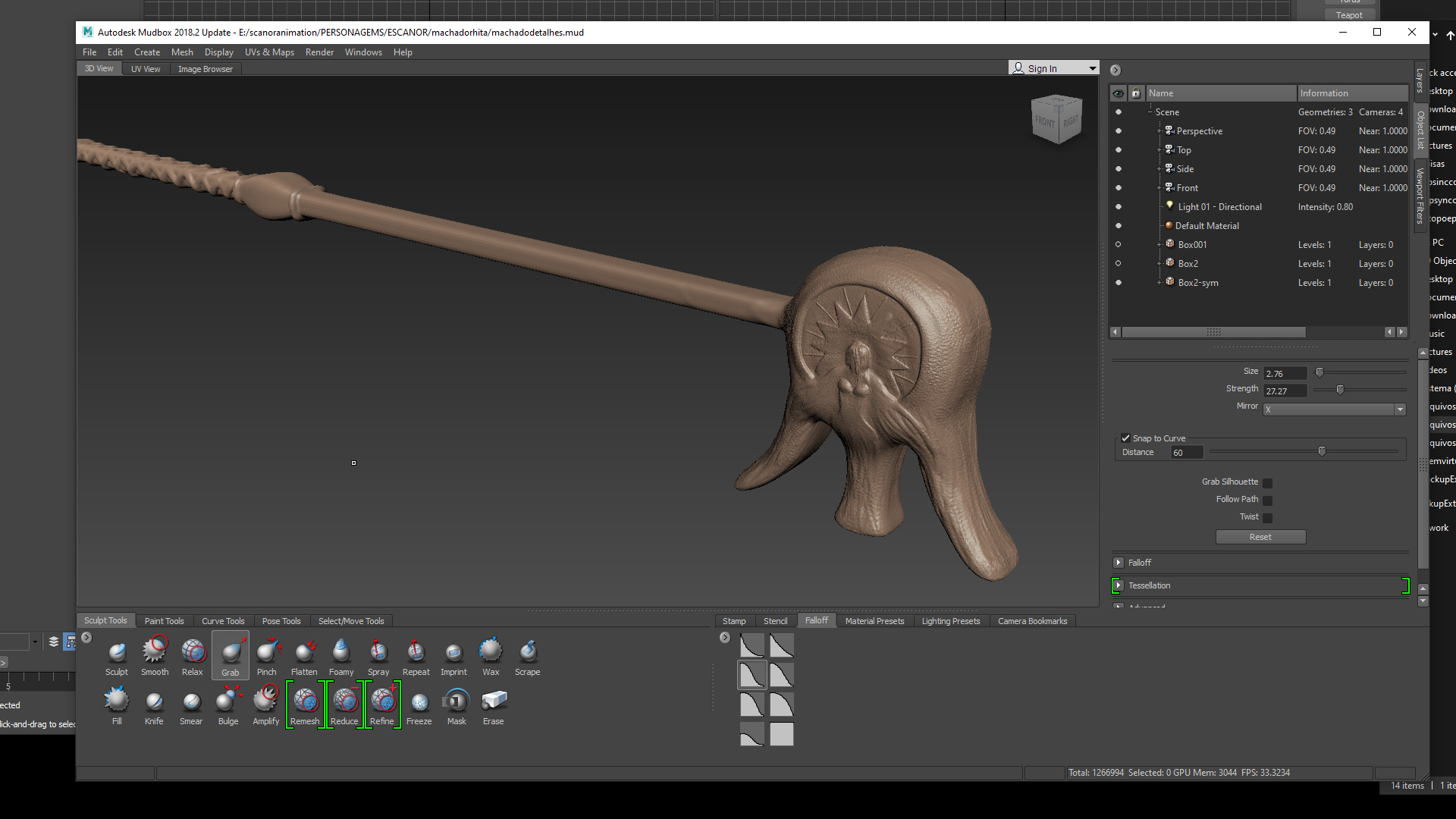
Task: Toggle visibility of Perspective camera
Action: click(1118, 131)
